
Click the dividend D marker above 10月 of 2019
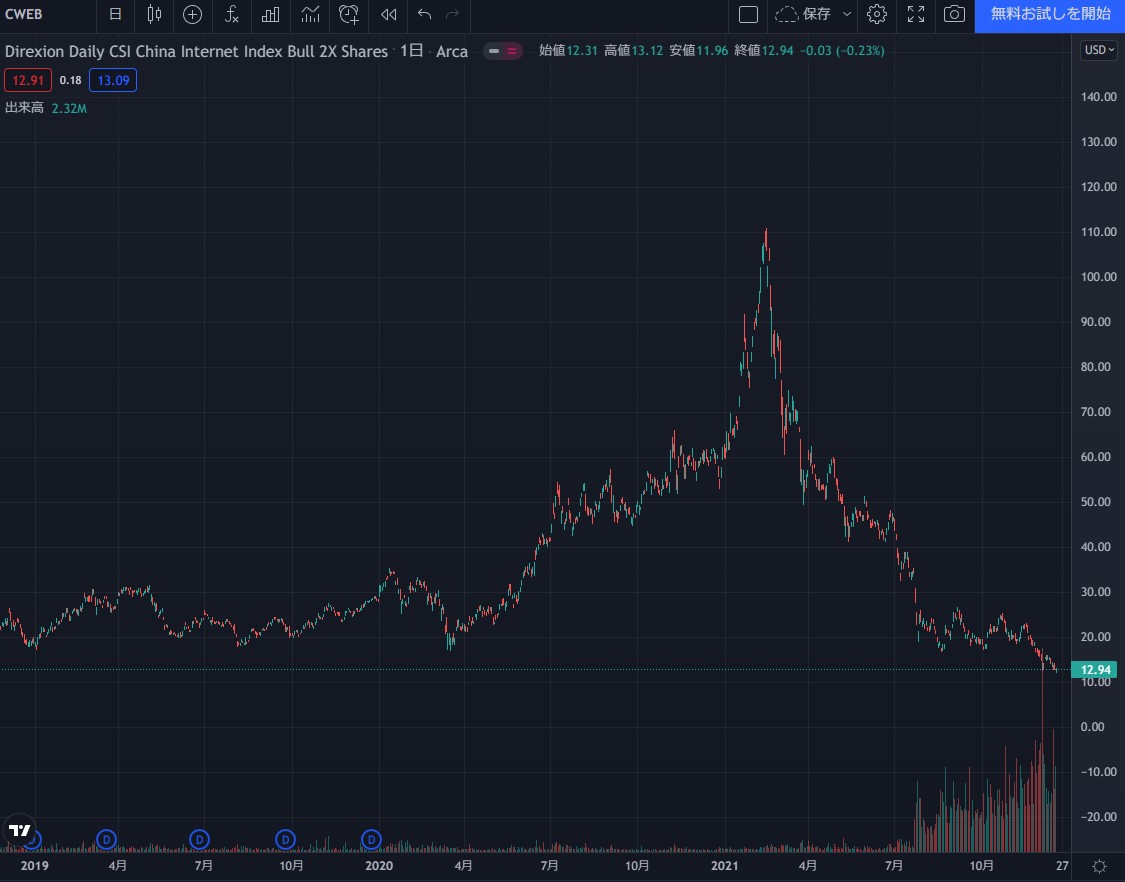click(285, 839)
